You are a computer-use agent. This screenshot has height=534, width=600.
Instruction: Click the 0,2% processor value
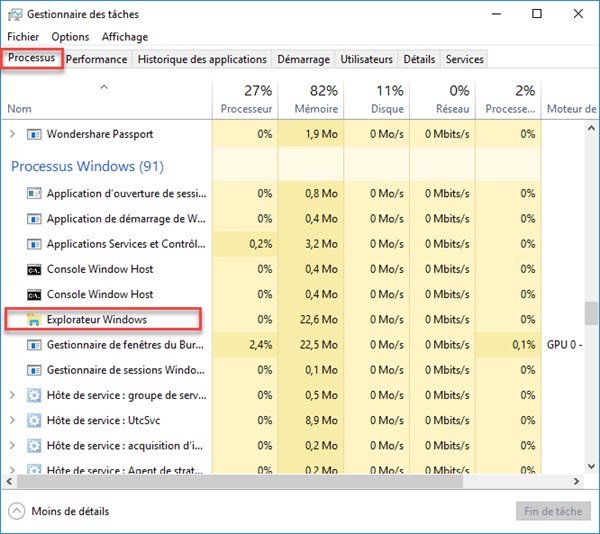coord(261,244)
